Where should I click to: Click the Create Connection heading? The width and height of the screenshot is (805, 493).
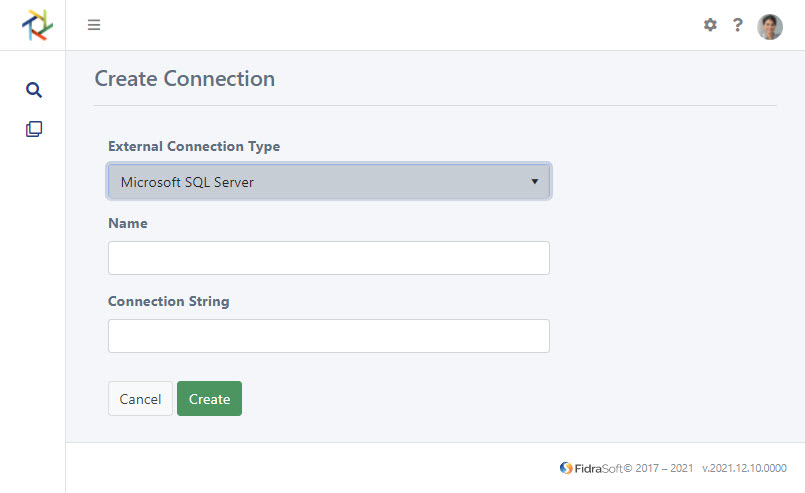pyautogui.click(x=185, y=79)
